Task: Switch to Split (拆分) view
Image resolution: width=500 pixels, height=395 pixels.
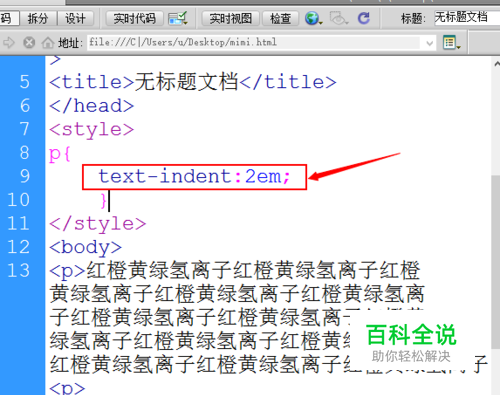Action: 38,18
